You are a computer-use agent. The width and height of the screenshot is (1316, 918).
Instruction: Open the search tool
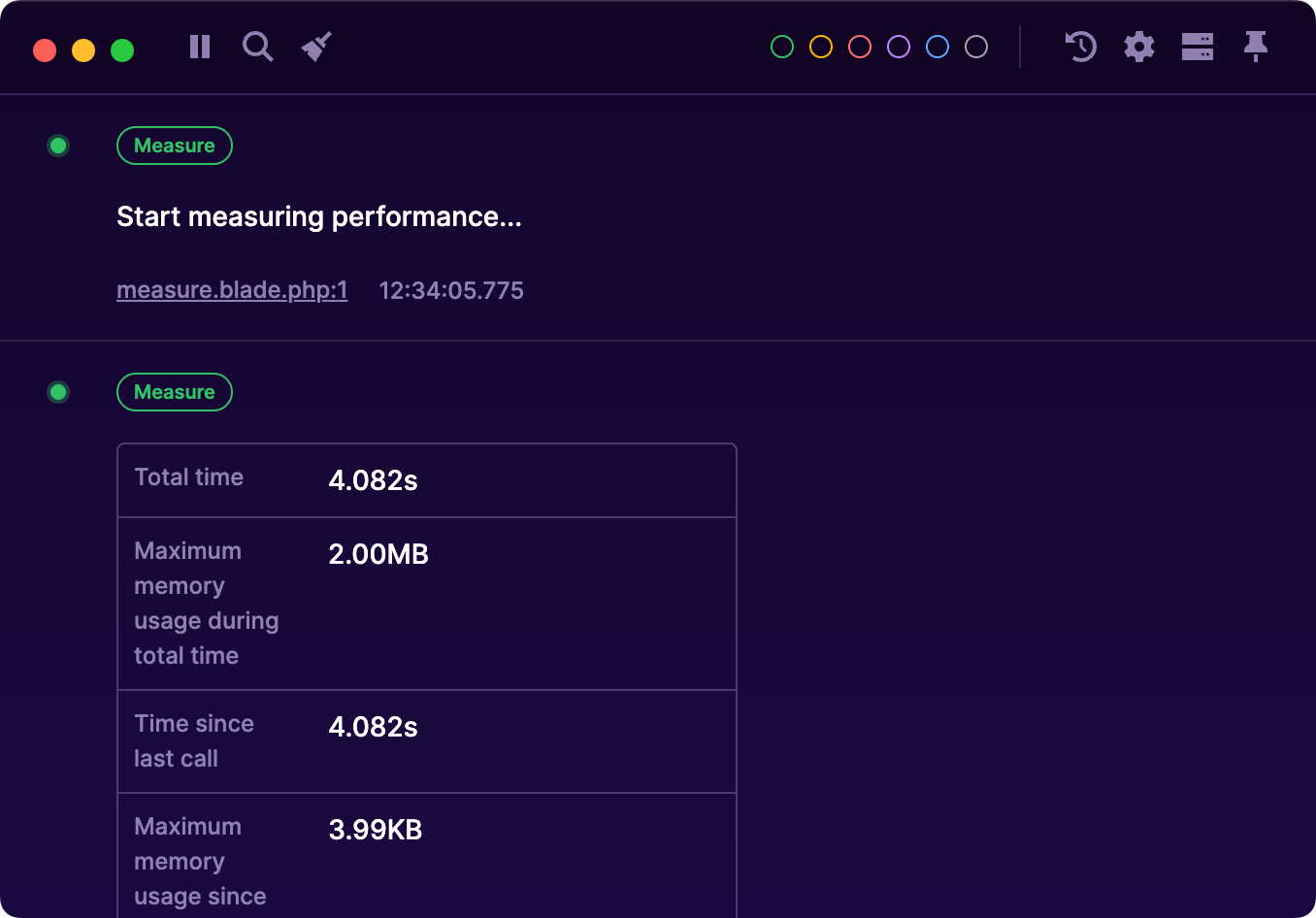(x=257, y=47)
